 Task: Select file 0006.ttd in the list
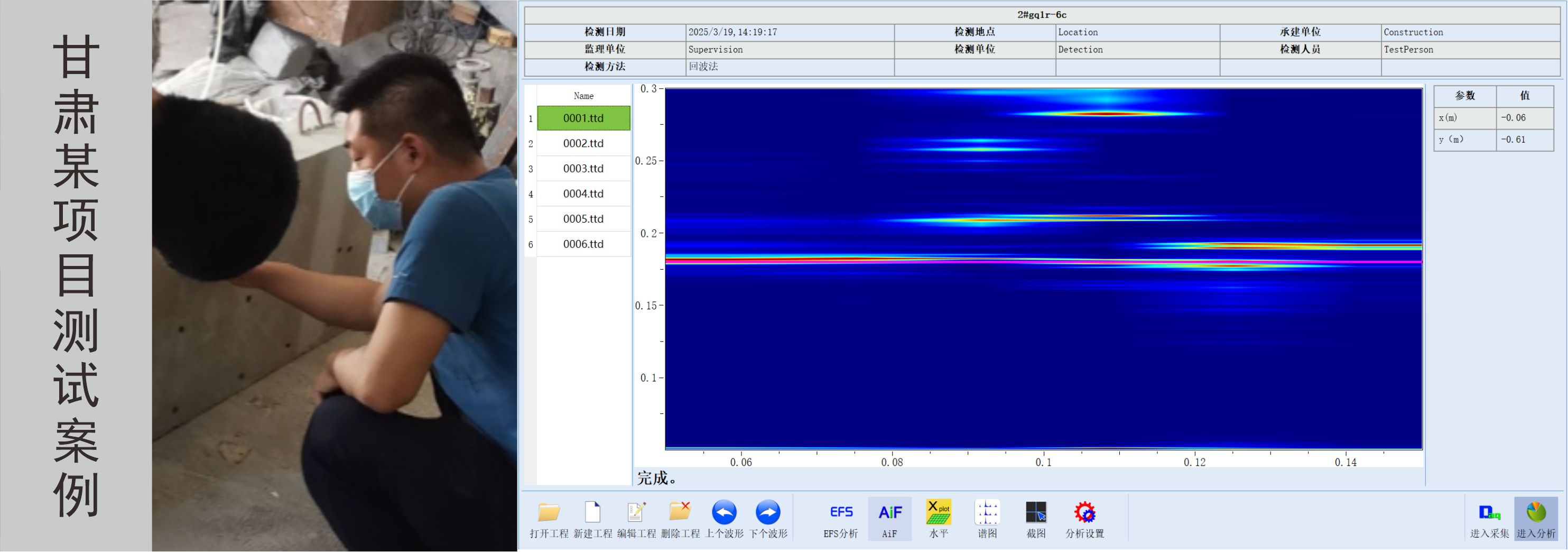pyautogui.click(x=583, y=244)
